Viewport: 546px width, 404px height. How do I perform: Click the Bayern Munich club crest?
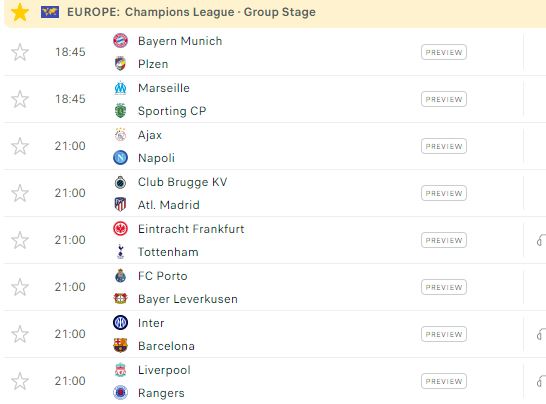pyautogui.click(x=120, y=41)
